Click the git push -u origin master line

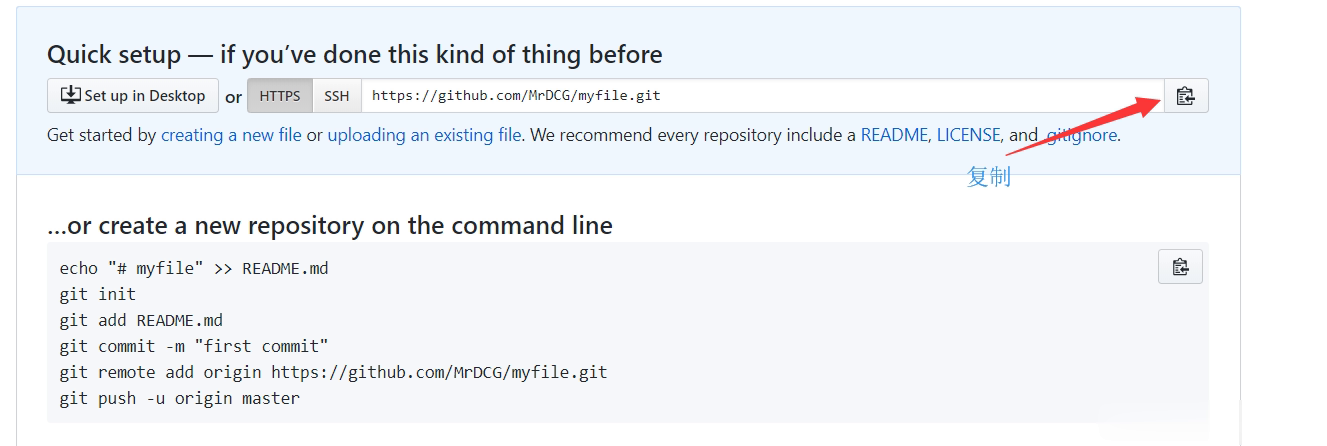pyautogui.click(x=179, y=398)
